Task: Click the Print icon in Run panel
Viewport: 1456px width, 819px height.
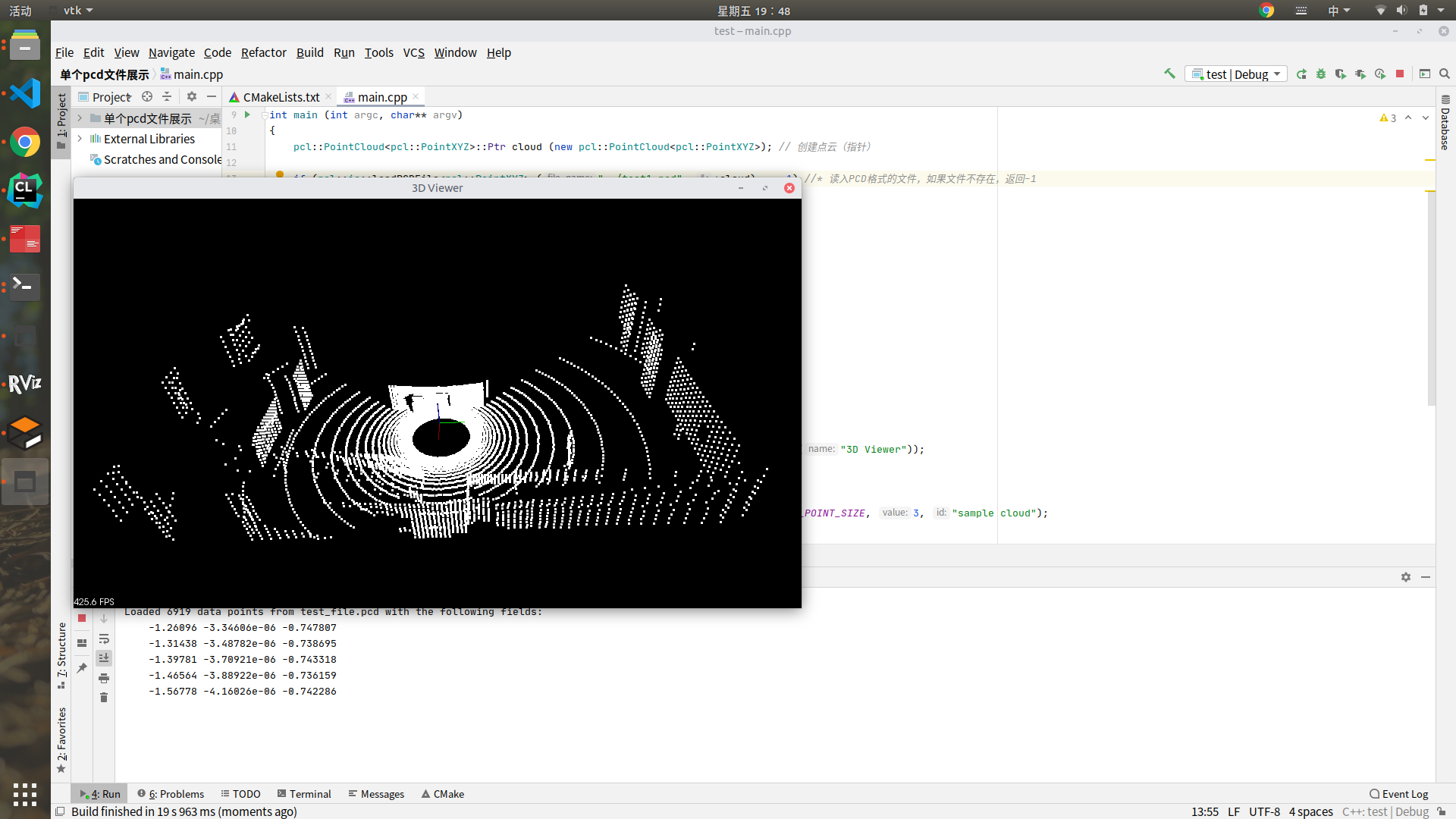Action: point(104,678)
